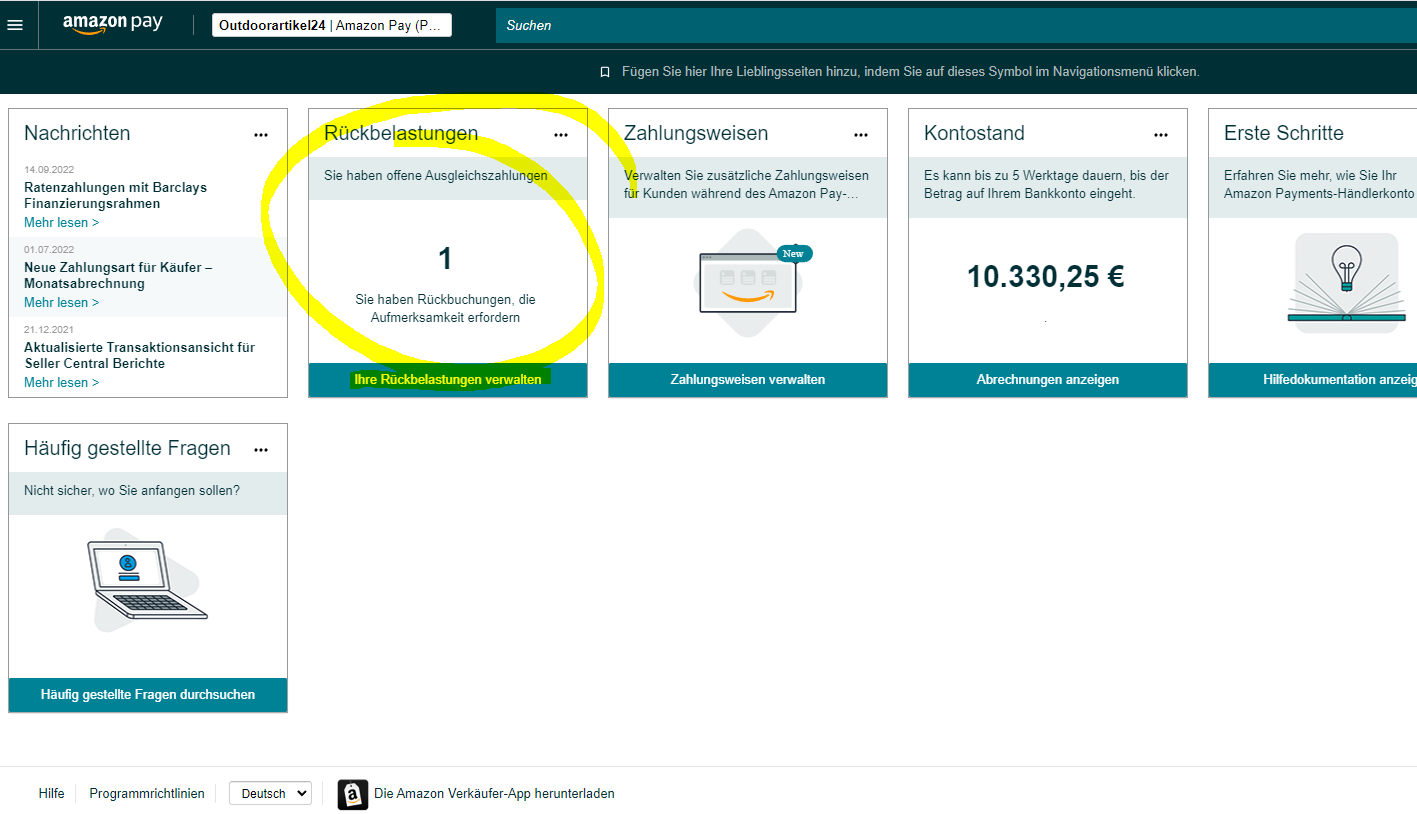Open Mehr lesen for Barclays Ratenzahlungen news
Screen dimensions: 1417x814
[x=62, y=222]
